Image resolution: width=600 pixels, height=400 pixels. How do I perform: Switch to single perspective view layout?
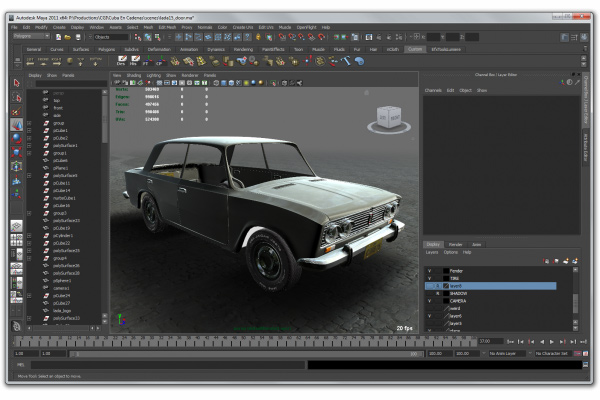click(16, 226)
